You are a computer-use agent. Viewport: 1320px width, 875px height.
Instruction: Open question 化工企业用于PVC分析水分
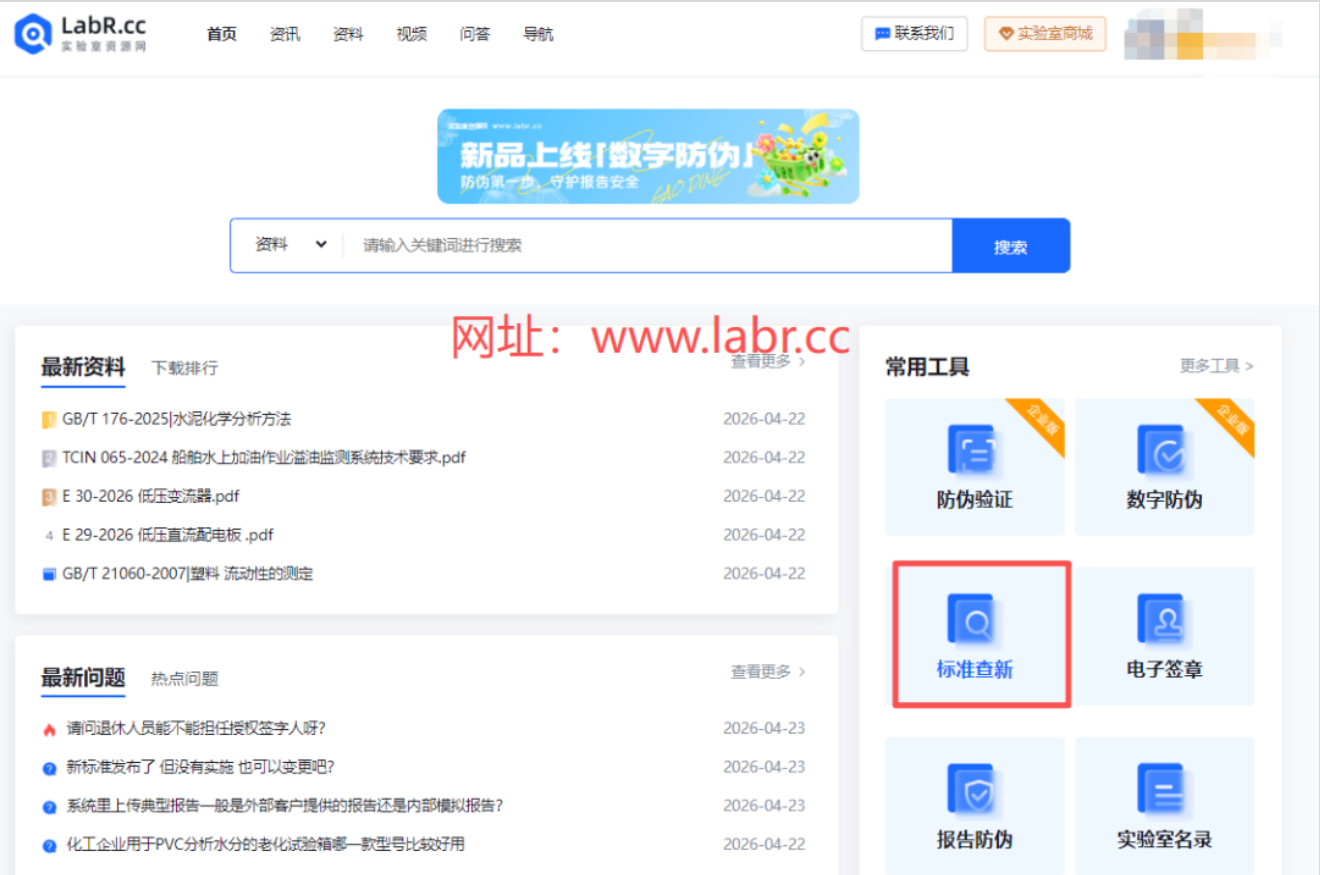[x=265, y=845]
